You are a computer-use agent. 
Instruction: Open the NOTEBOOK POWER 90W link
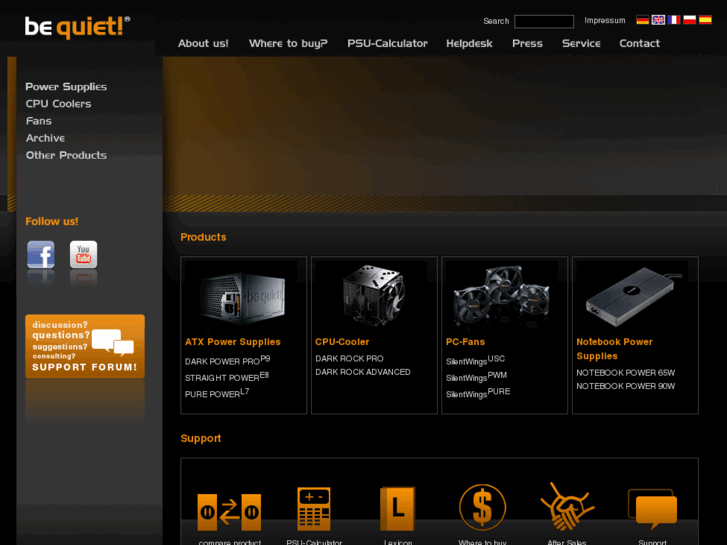[625, 386]
